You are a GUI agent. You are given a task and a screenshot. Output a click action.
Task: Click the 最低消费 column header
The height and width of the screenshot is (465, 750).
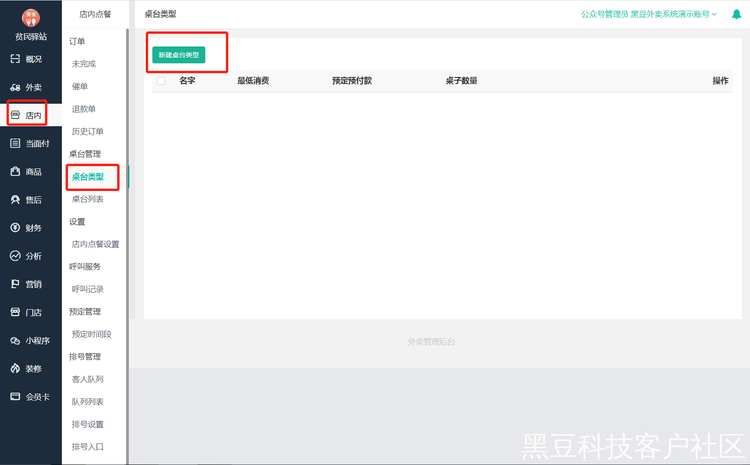(253, 80)
